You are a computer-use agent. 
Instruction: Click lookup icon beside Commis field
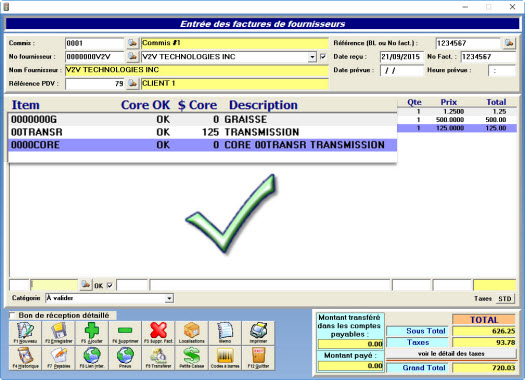133,43
